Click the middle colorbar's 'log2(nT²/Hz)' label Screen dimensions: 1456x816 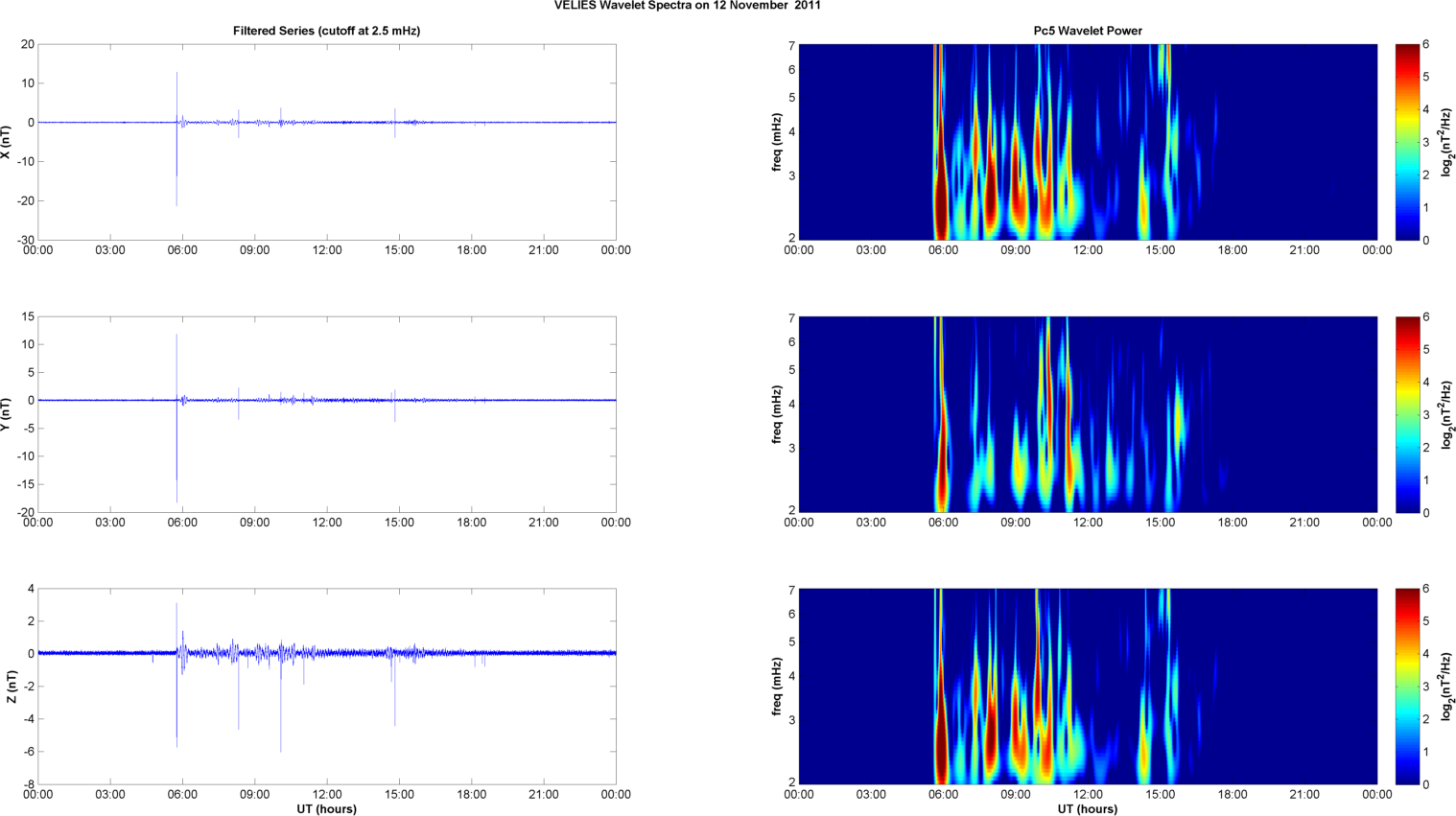coord(1447,414)
